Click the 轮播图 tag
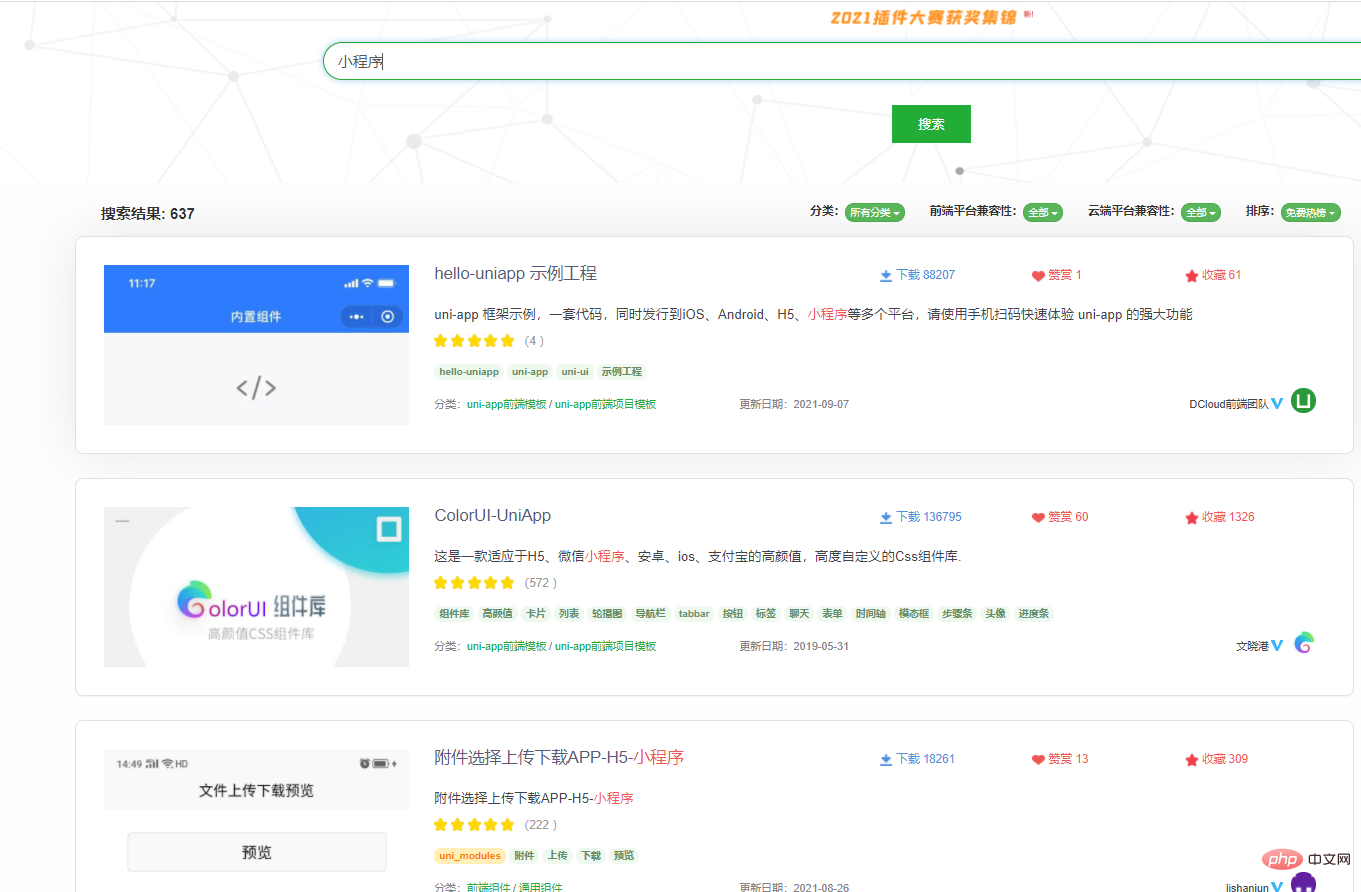This screenshot has width=1361, height=892. click(x=607, y=614)
